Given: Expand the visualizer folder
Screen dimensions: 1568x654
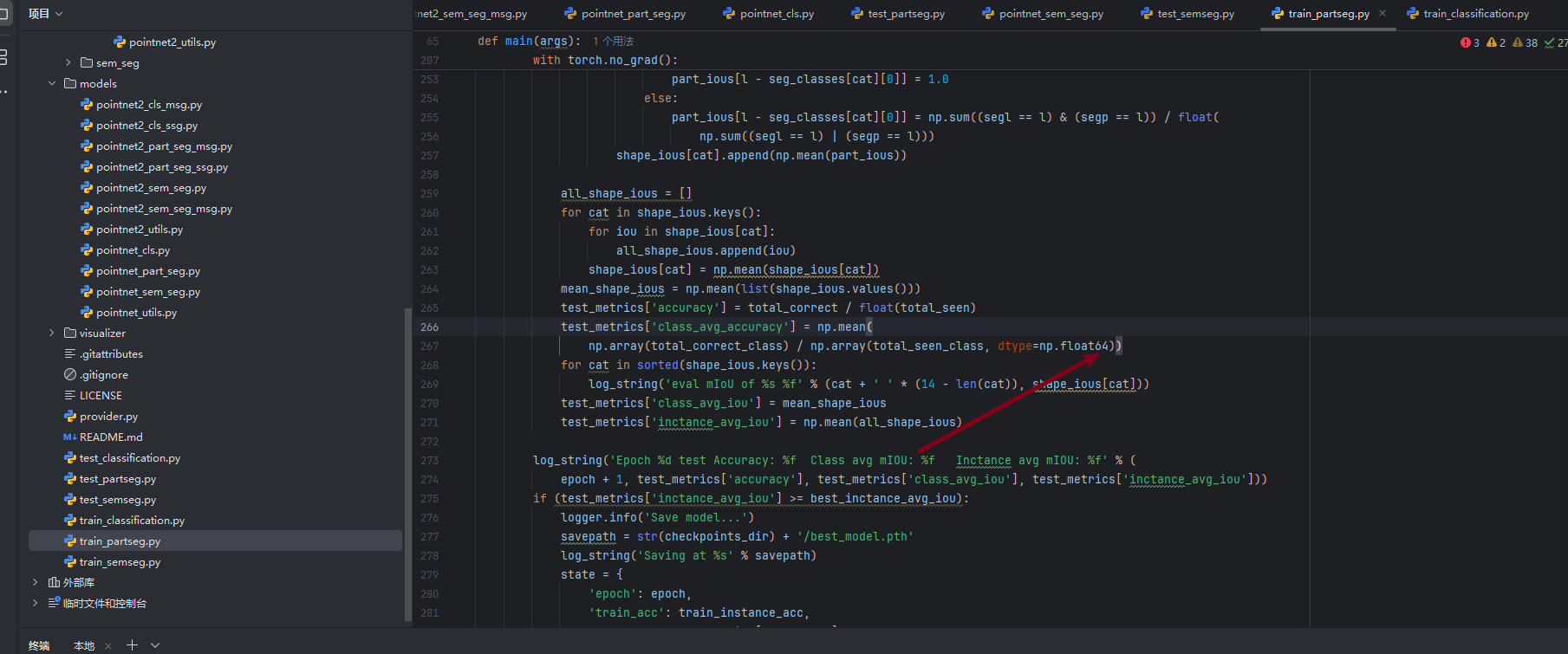Looking at the screenshot, I should click(52, 333).
